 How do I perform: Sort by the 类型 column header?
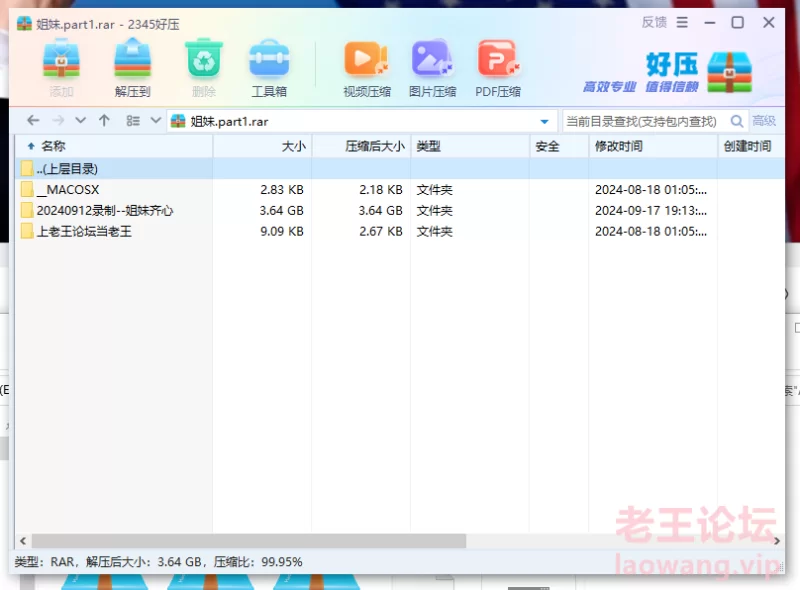click(x=470, y=146)
